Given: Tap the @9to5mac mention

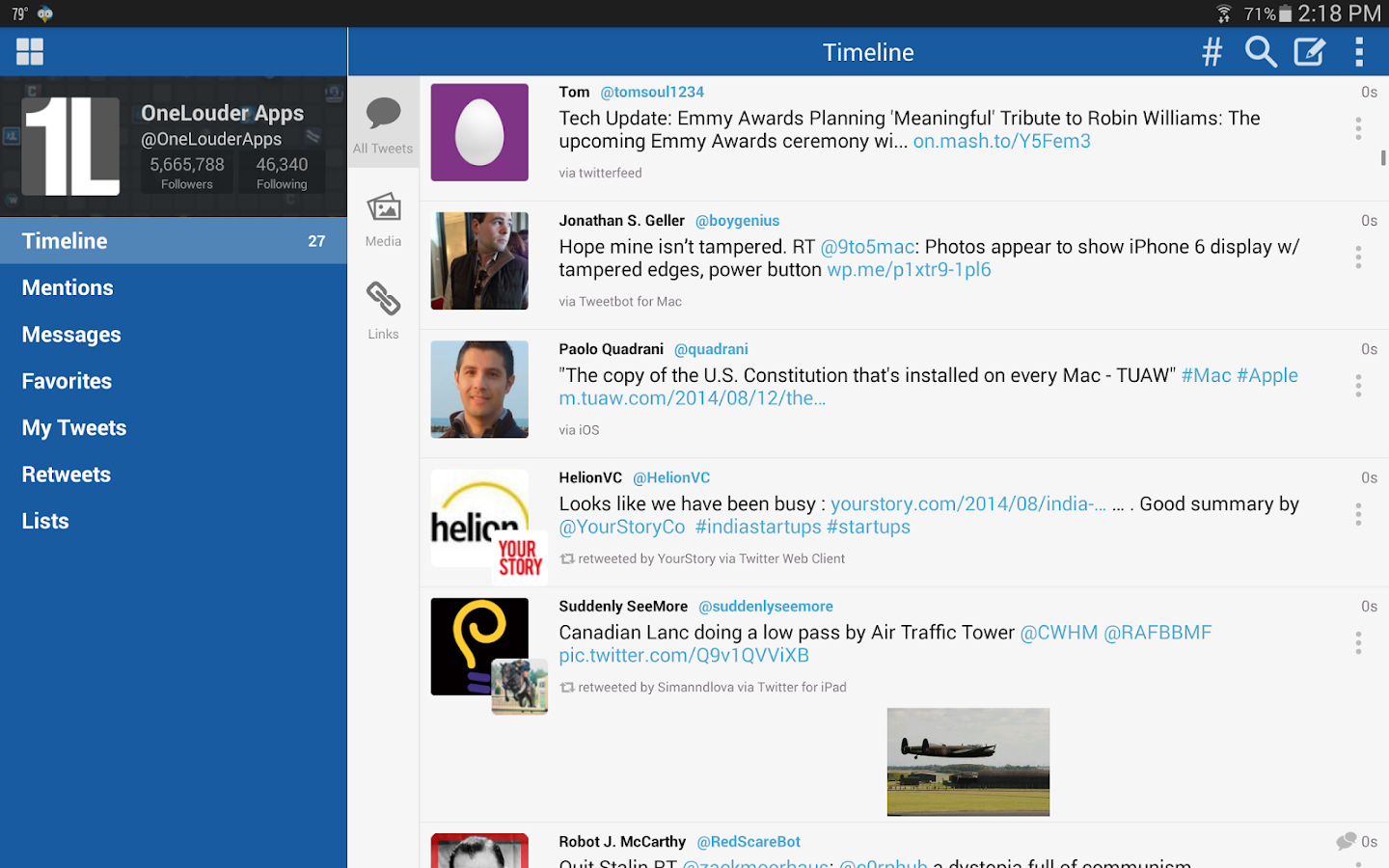Looking at the screenshot, I should 867,247.
